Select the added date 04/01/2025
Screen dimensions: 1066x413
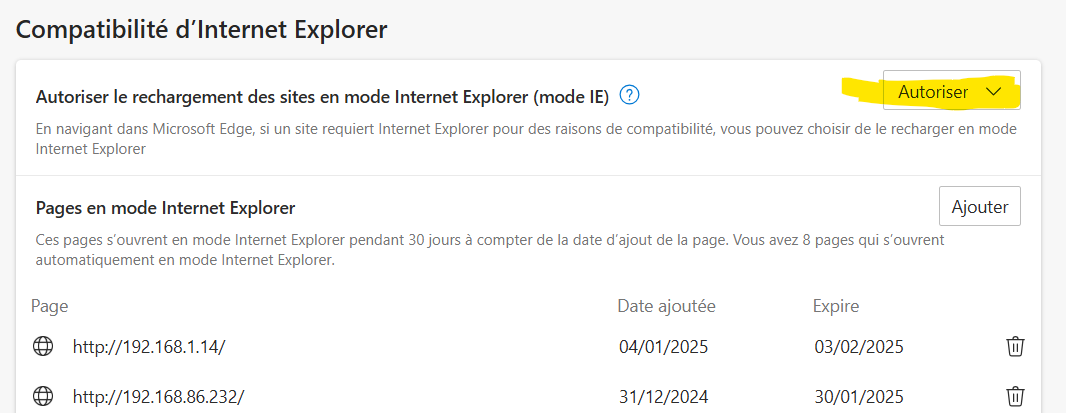(x=664, y=347)
